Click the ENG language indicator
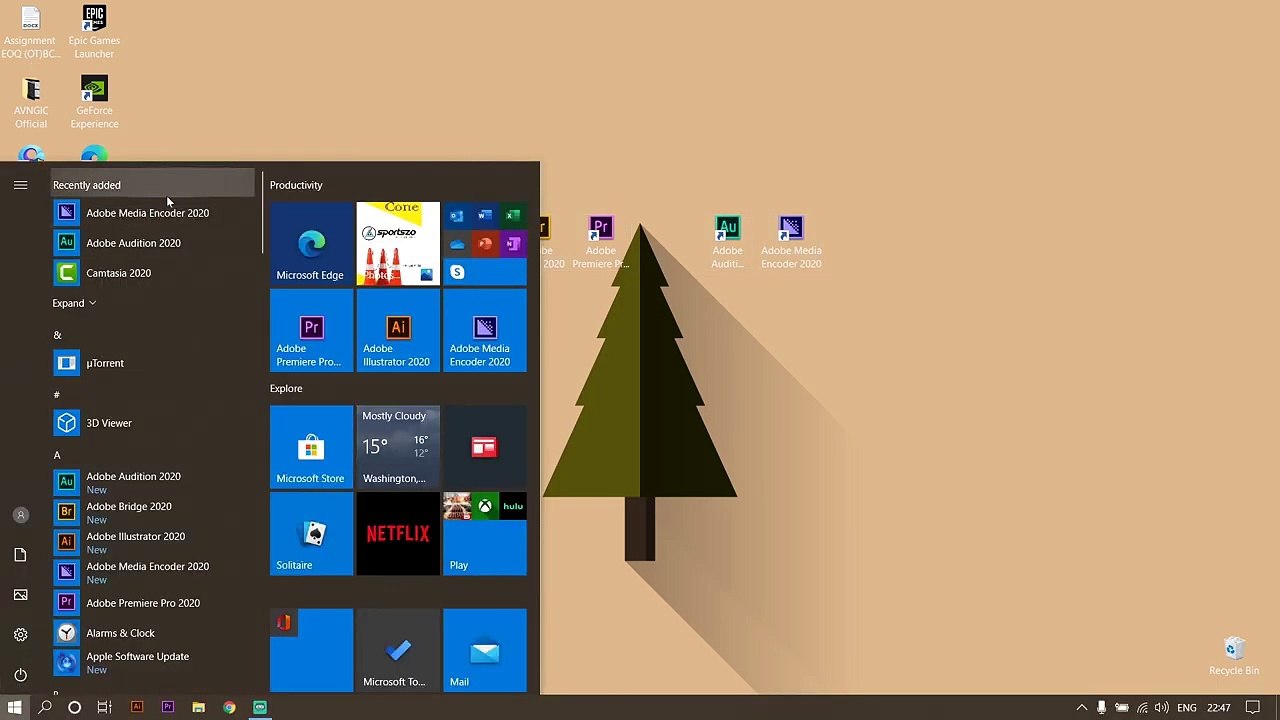 tap(1187, 708)
